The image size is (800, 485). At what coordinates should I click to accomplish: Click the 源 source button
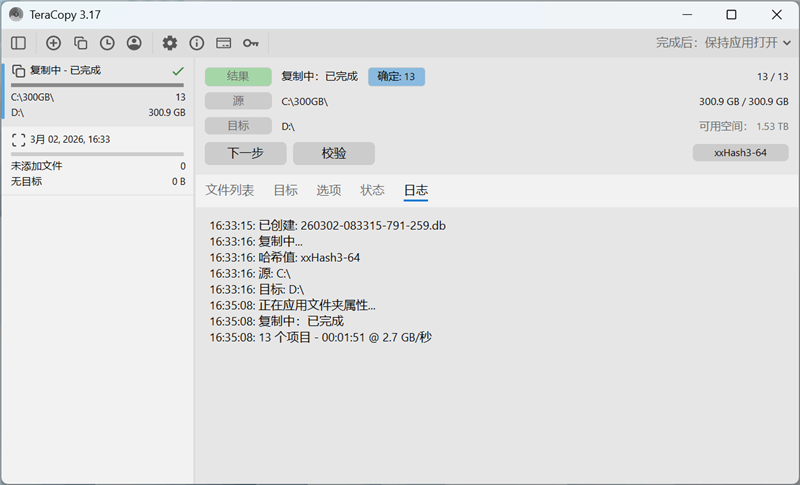point(238,101)
